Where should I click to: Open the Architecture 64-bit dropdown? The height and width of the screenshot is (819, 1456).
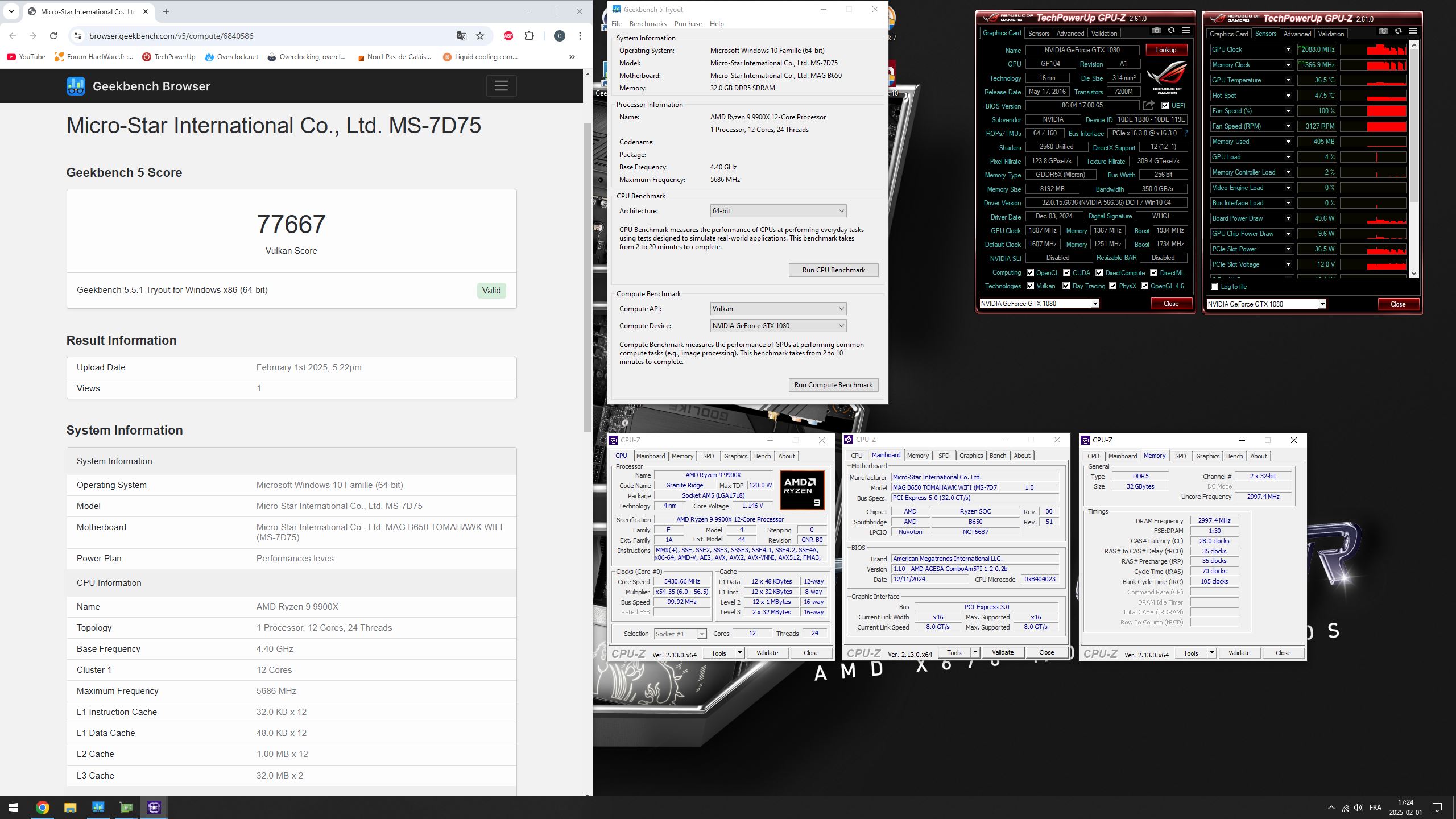pyautogui.click(x=778, y=211)
